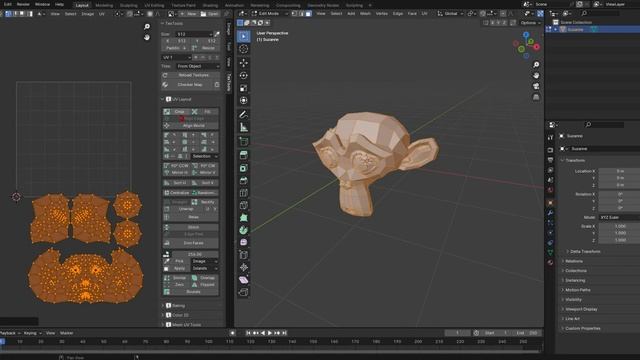This screenshot has width=640, height=360.
Task: Click the UV editor zoom magnifier icon
Action: (147, 27)
